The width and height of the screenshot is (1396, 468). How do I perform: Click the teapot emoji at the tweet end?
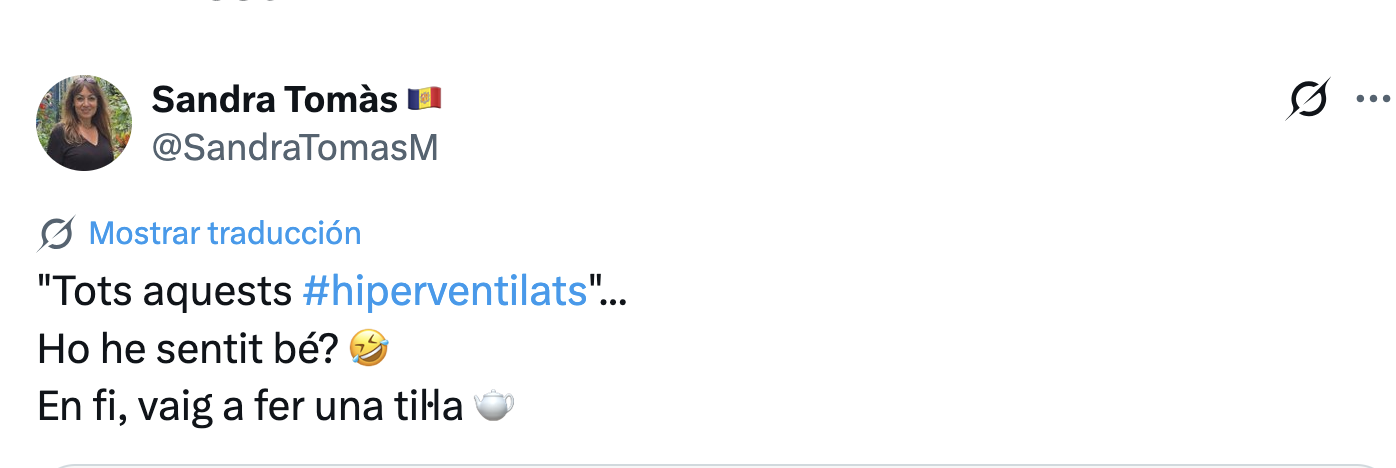tap(493, 405)
